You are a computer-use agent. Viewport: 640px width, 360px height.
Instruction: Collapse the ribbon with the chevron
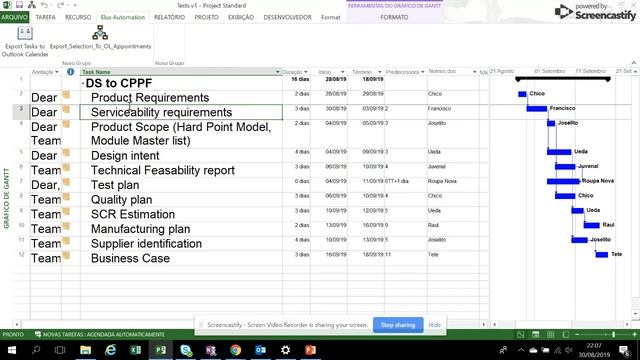[x=633, y=63]
